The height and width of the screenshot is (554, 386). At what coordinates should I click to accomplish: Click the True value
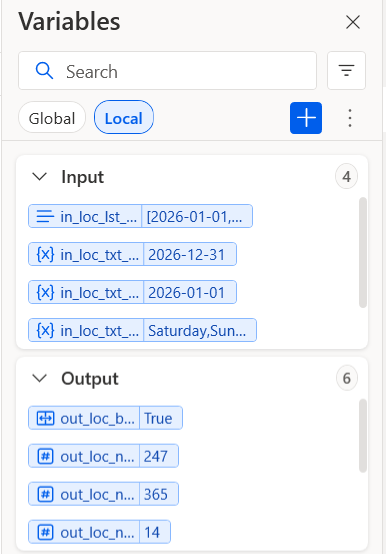click(x=158, y=418)
